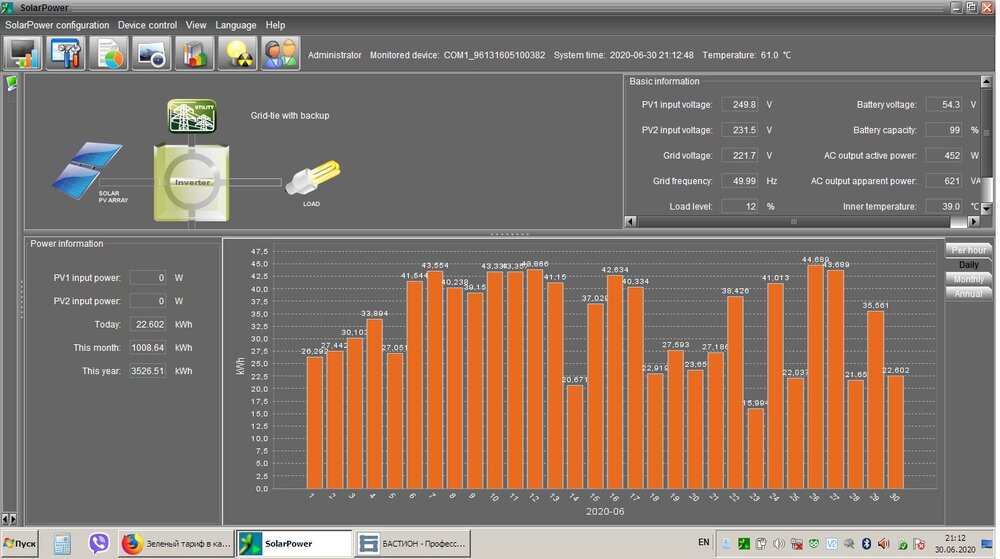This screenshot has width=1000, height=559.
Task: Click the monitor with bar chart toolbar icon
Action: pyautogui.click(x=22, y=54)
